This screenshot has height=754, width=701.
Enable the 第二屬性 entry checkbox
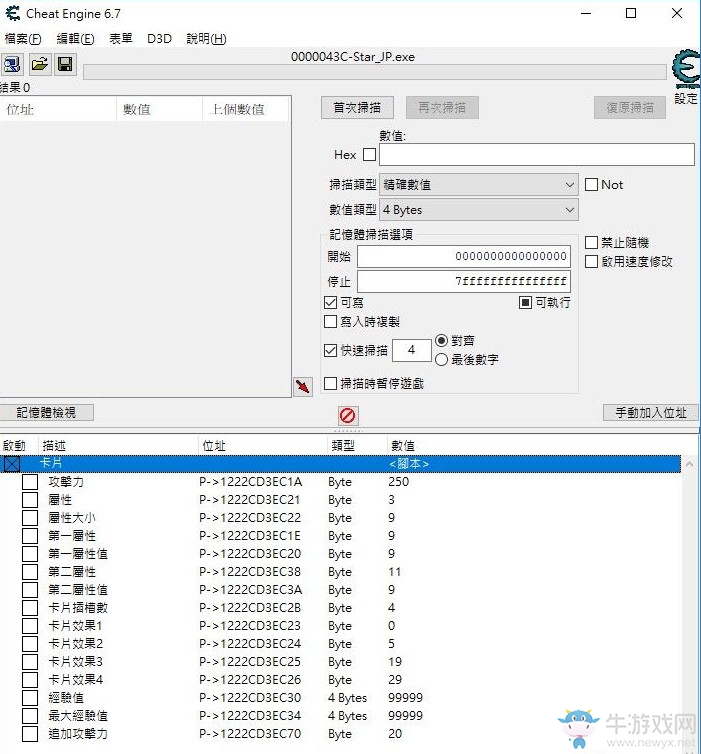pyautogui.click(x=30, y=572)
